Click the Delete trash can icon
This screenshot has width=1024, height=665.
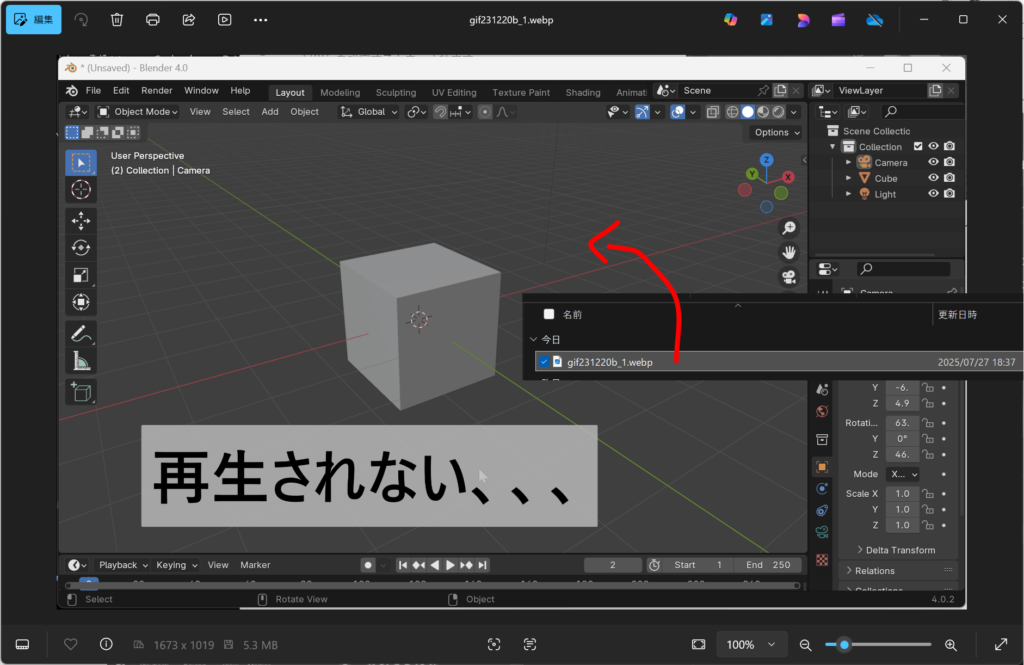(117, 19)
